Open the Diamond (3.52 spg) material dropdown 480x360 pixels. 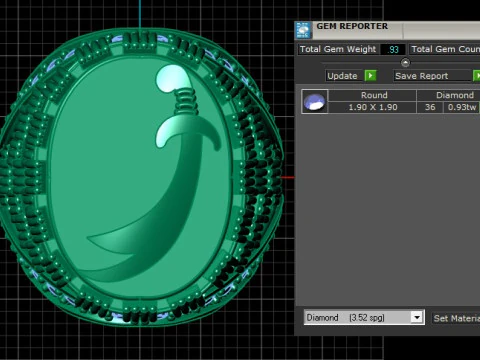364,317
